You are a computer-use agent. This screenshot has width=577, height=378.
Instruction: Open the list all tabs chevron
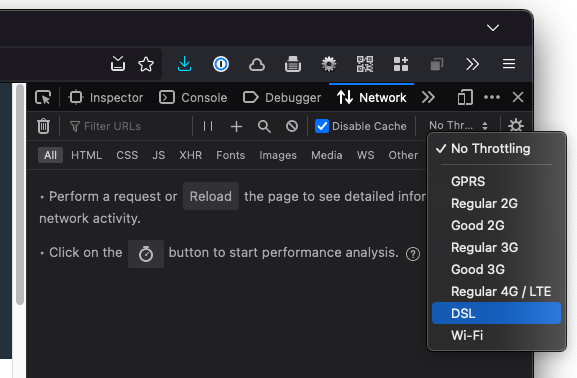click(493, 28)
